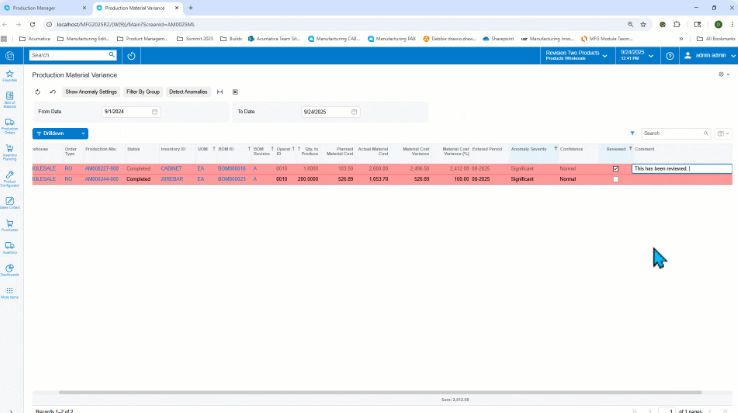Click the Acumatica logo home icon

(9, 56)
